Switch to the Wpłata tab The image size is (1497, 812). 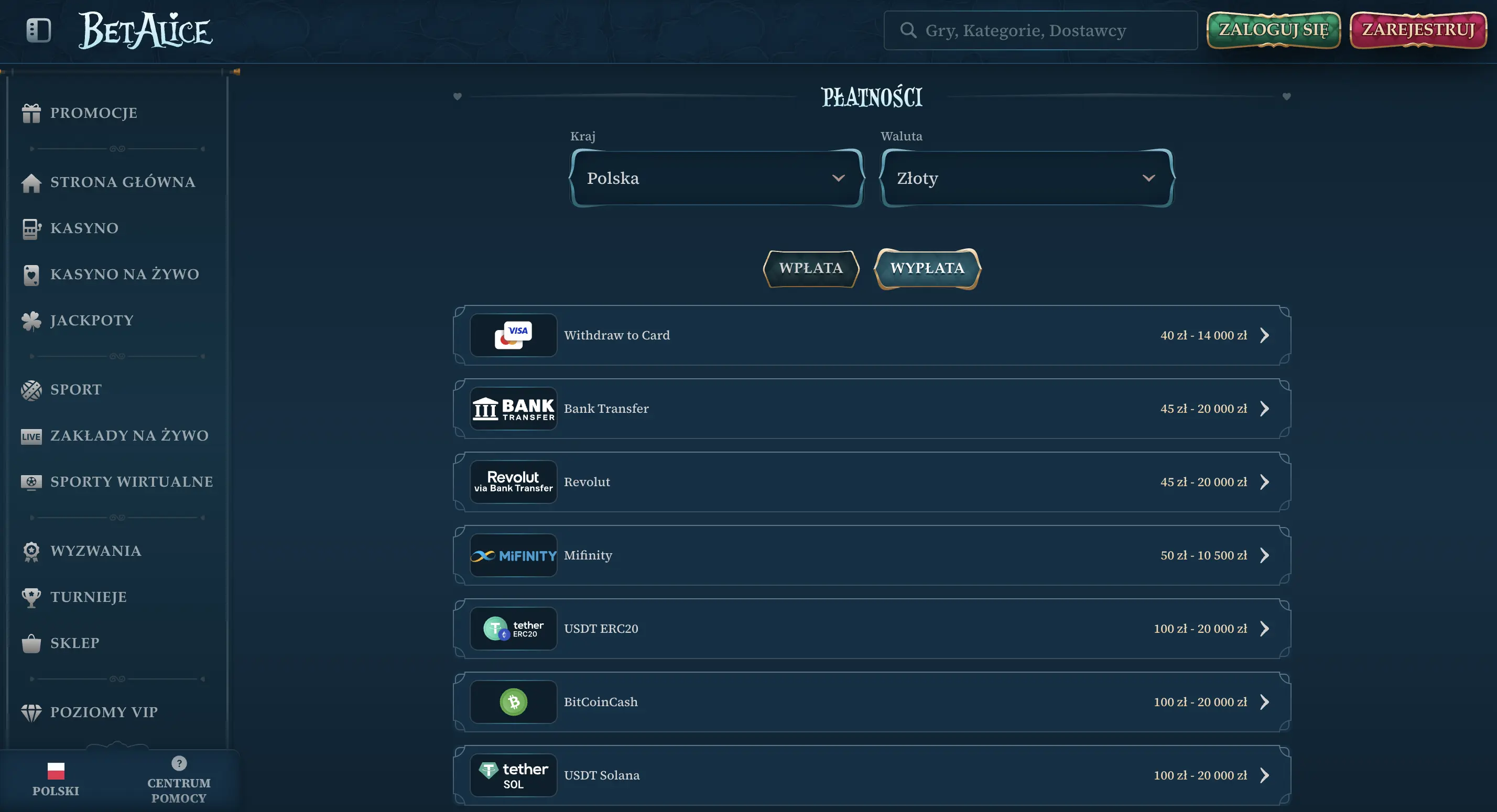(811, 268)
